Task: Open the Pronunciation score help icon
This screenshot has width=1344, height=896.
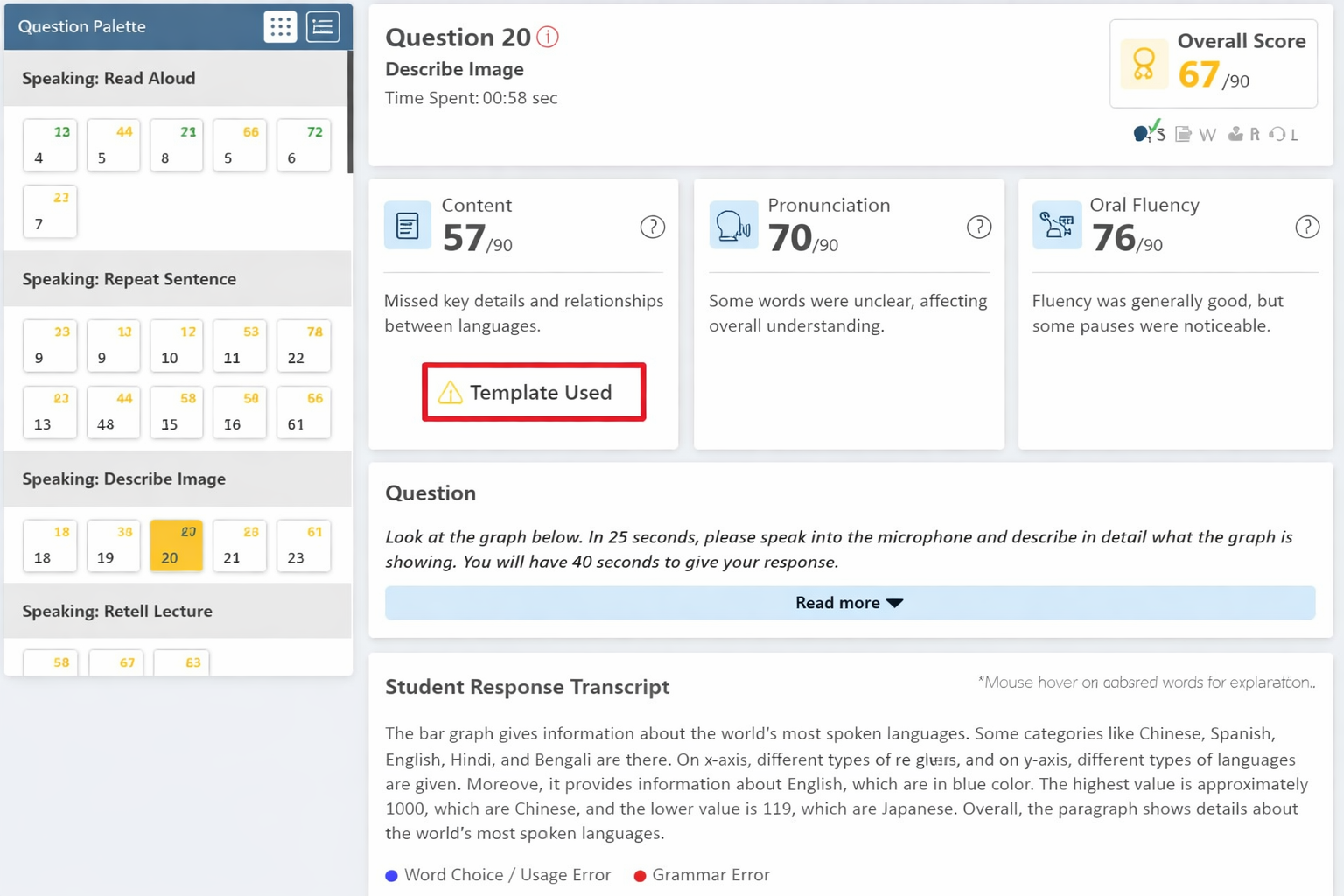Action: click(x=978, y=227)
